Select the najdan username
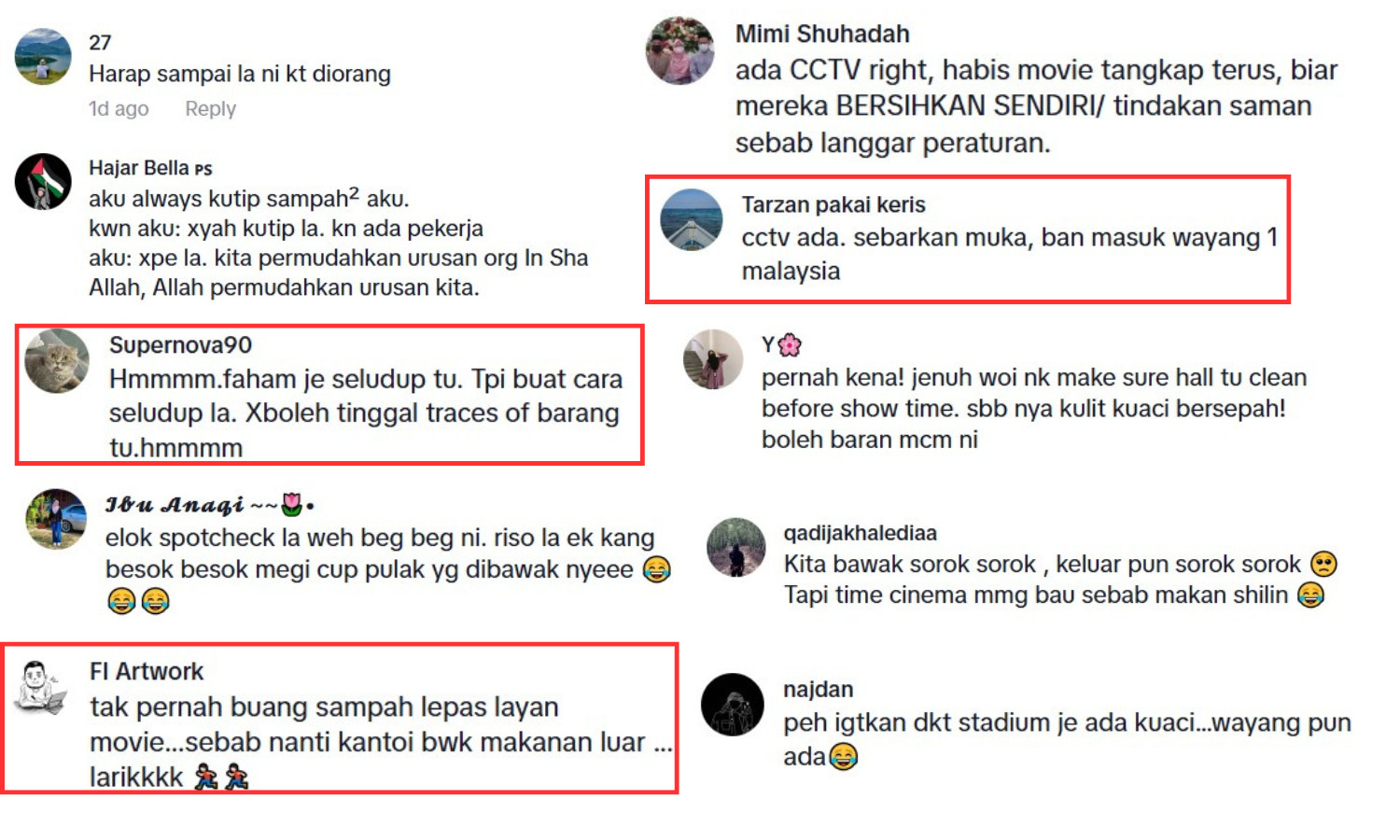This screenshot has width=1400, height=840. pos(819,689)
